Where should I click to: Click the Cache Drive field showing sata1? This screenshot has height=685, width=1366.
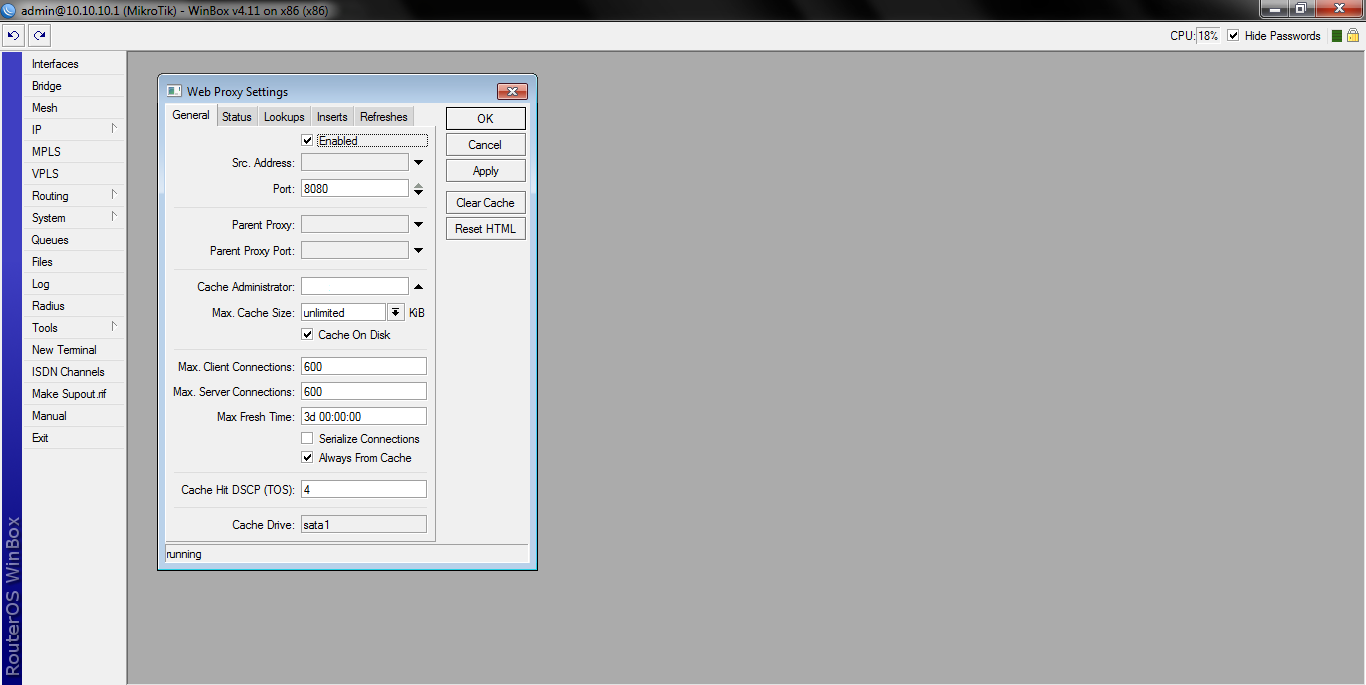tap(364, 525)
